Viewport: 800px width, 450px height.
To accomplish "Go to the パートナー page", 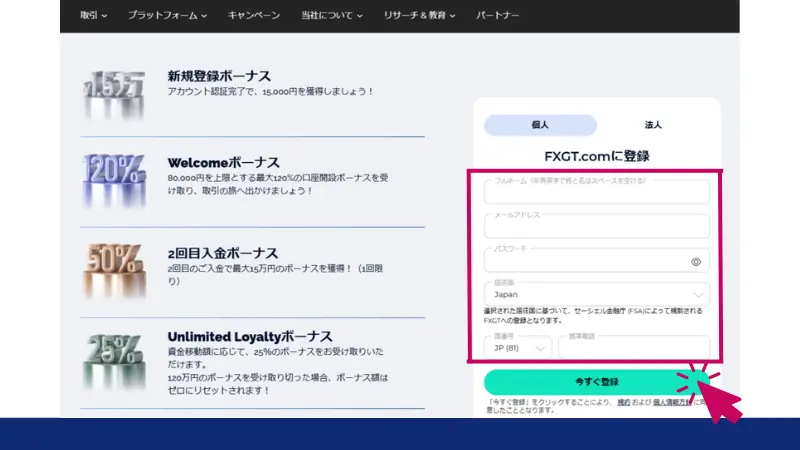I will point(497,15).
